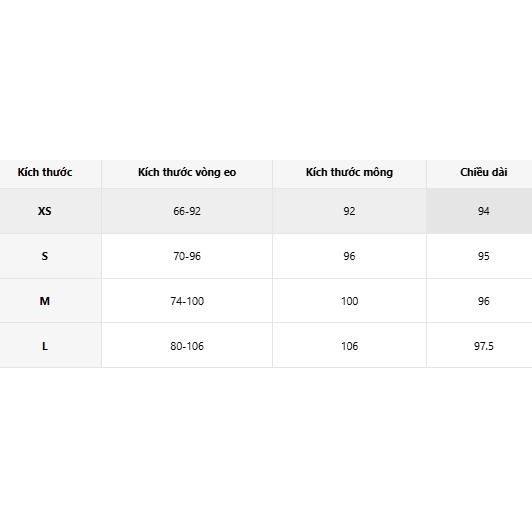Select the 66-92 waist cell
Image resolution: width=532 pixels, height=532 pixels.
point(187,211)
